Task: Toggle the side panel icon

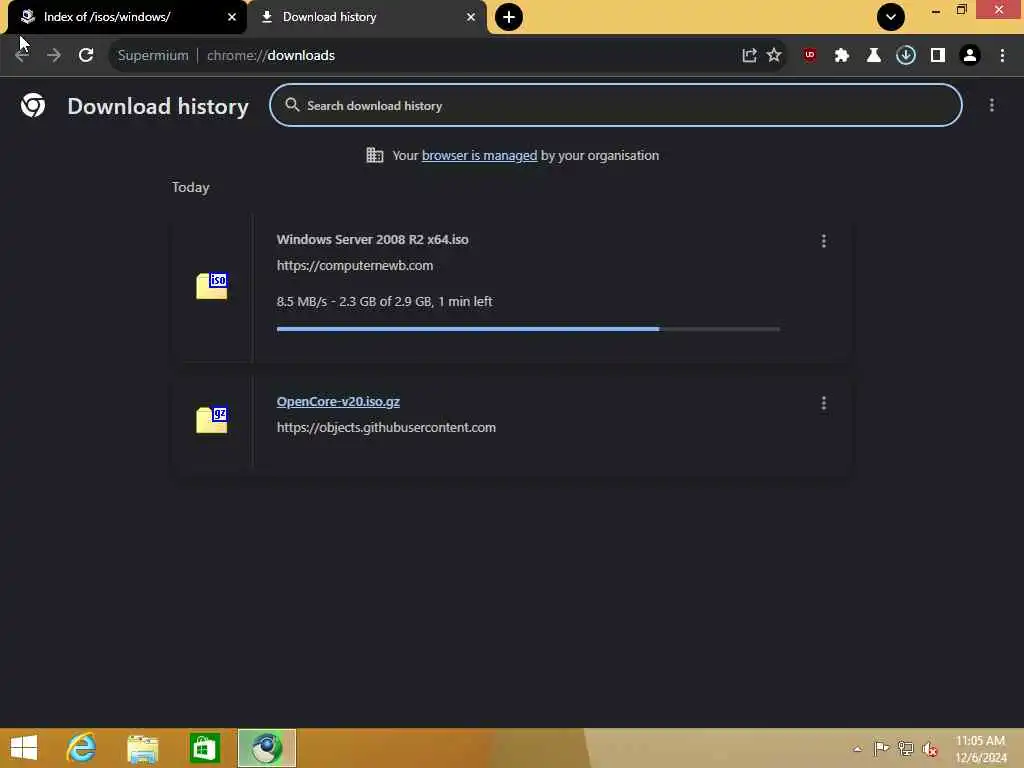Action: point(938,56)
